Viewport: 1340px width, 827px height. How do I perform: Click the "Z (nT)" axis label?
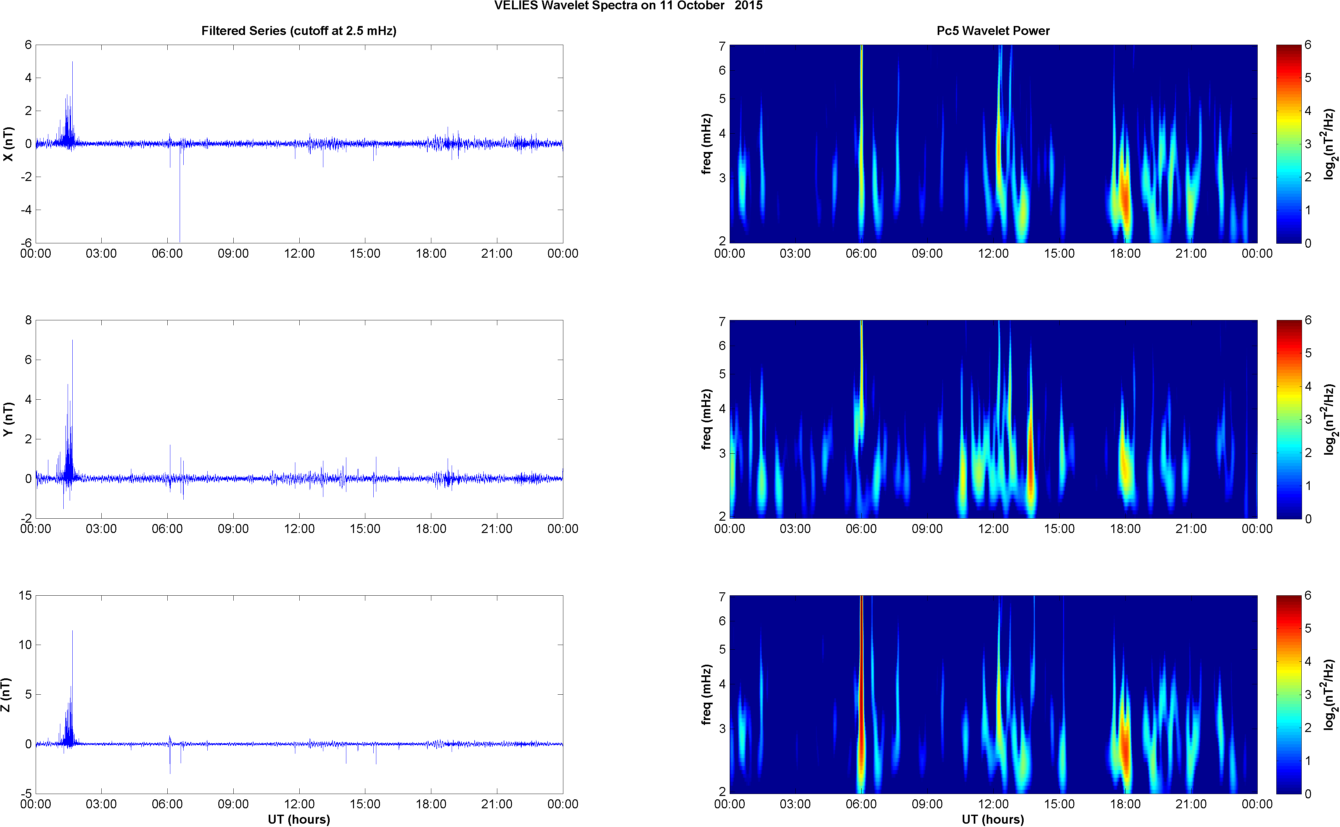[8, 694]
